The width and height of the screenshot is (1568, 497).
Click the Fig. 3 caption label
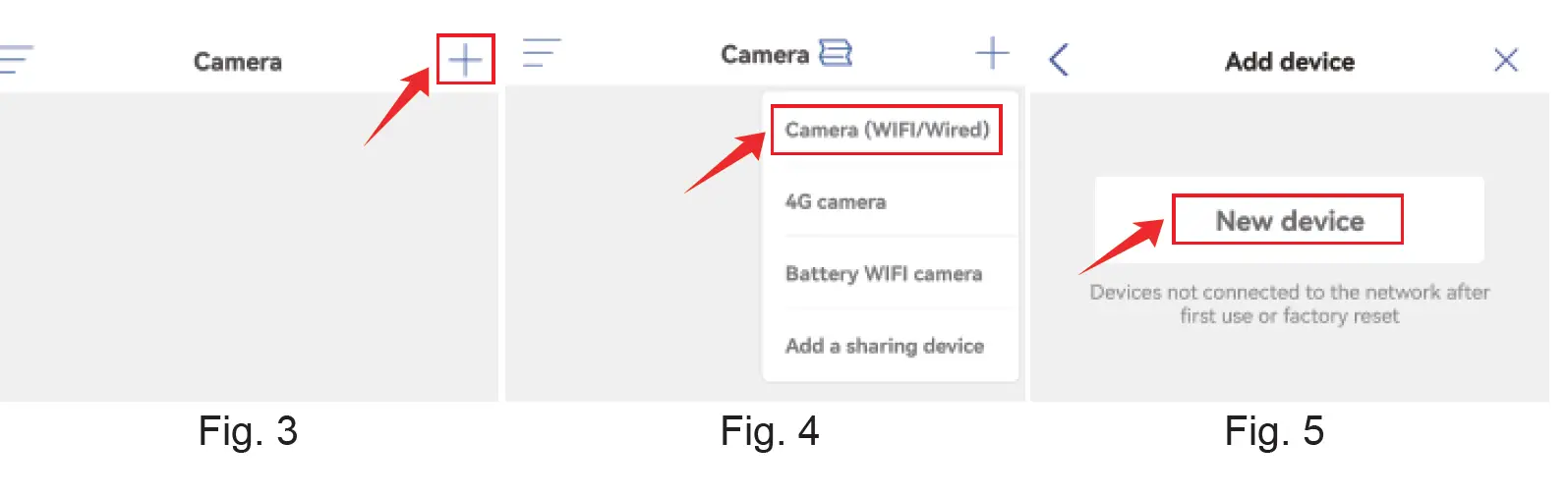tap(248, 431)
